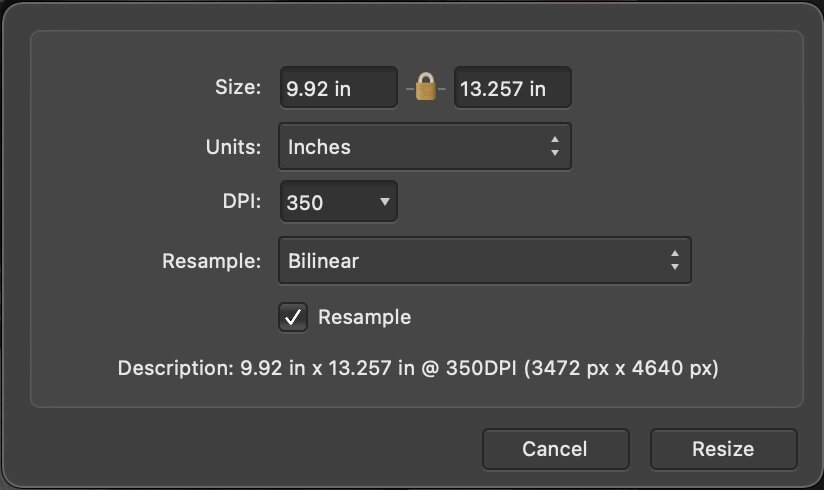Click the Resample checkbox text label
The image size is (824, 490).
364,317
